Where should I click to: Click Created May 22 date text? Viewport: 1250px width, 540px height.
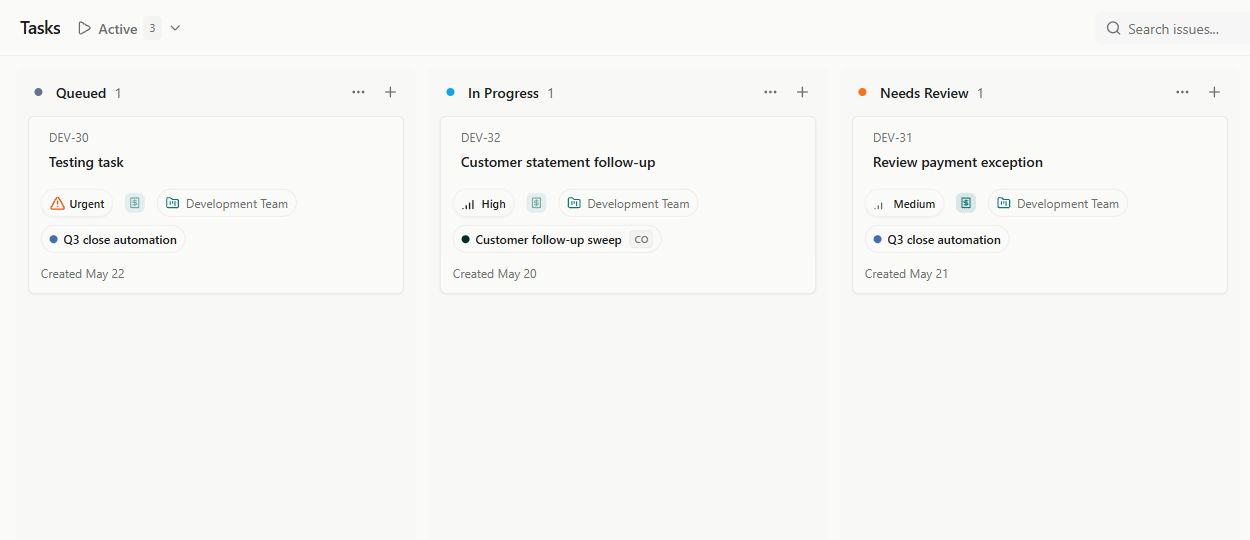coord(83,274)
